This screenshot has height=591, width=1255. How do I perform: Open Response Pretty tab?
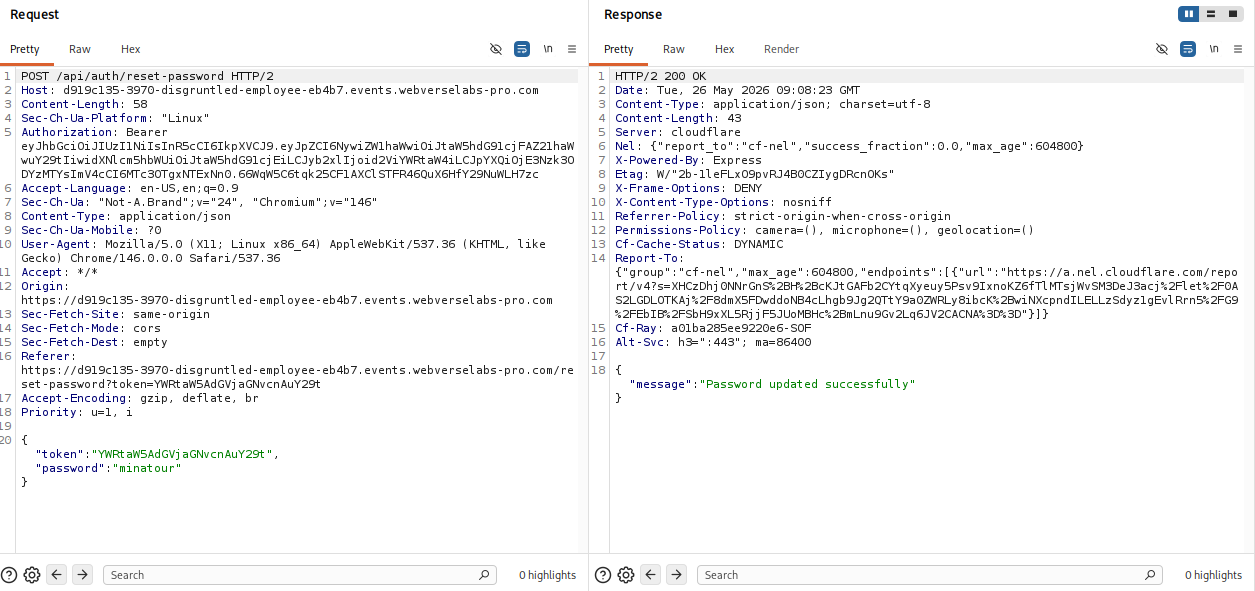619,49
